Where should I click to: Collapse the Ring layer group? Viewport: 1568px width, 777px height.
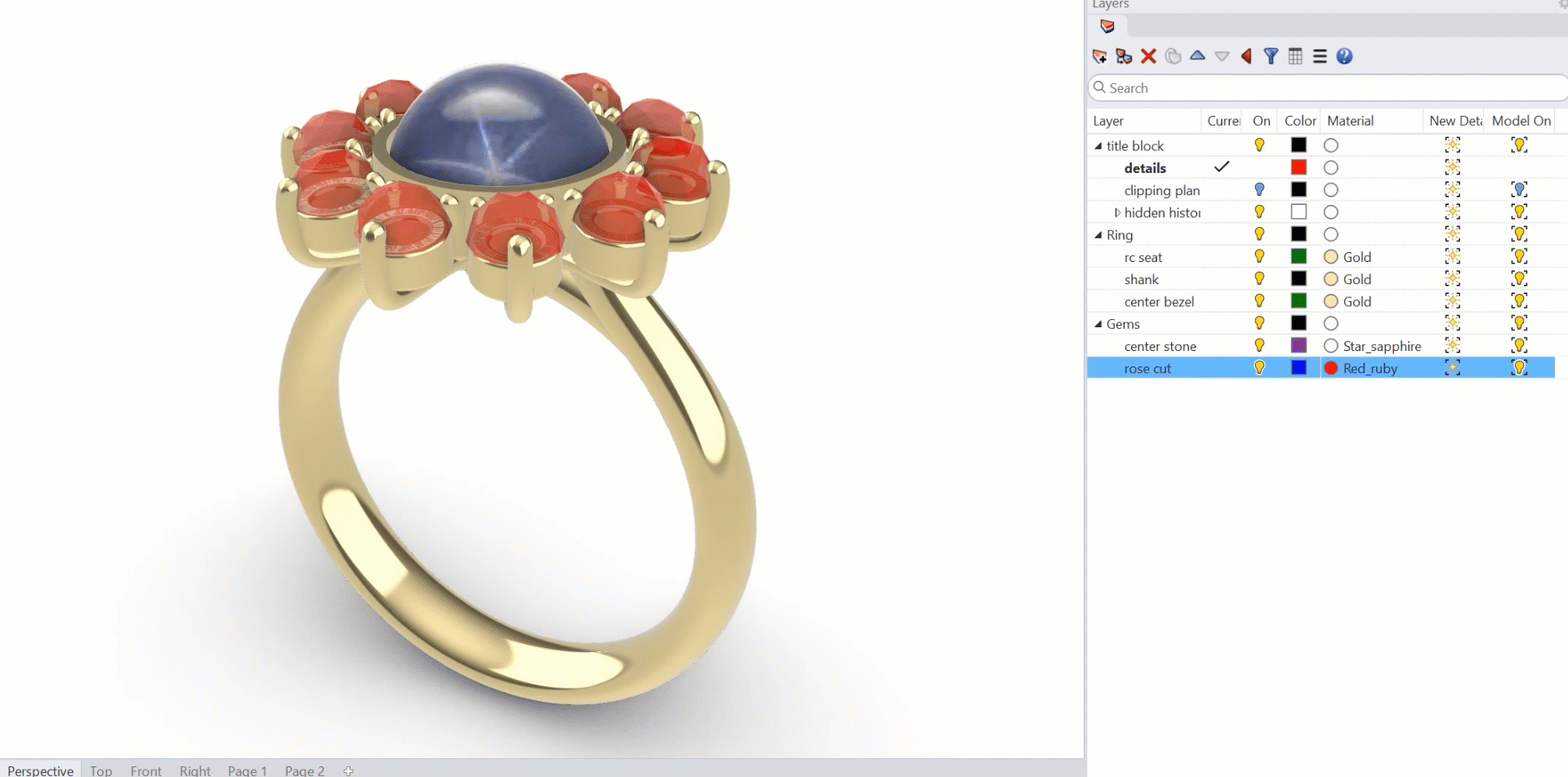point(1098,235)
